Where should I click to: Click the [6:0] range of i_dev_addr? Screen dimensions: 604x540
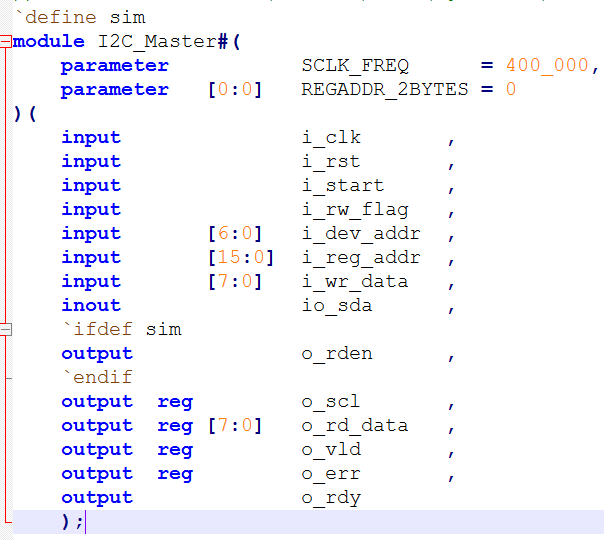(235, 233)
